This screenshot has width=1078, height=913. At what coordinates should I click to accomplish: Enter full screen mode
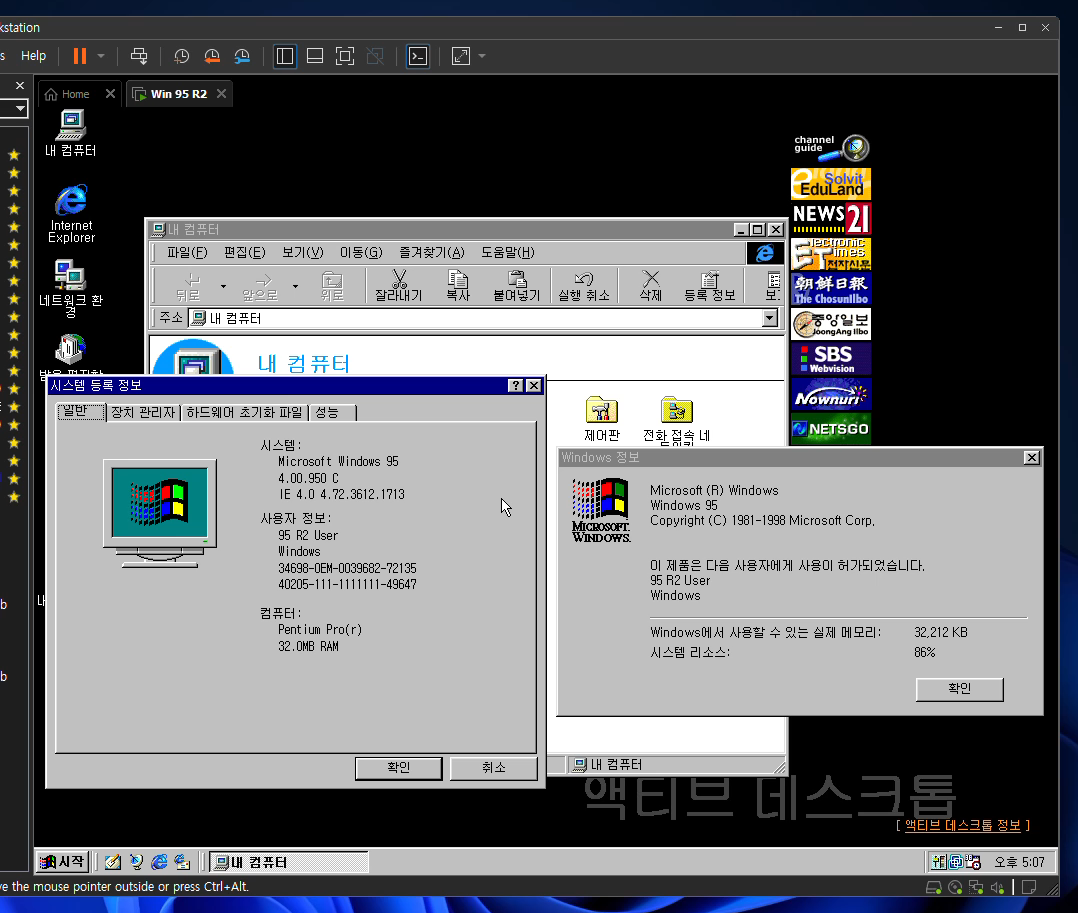(345, 56)
